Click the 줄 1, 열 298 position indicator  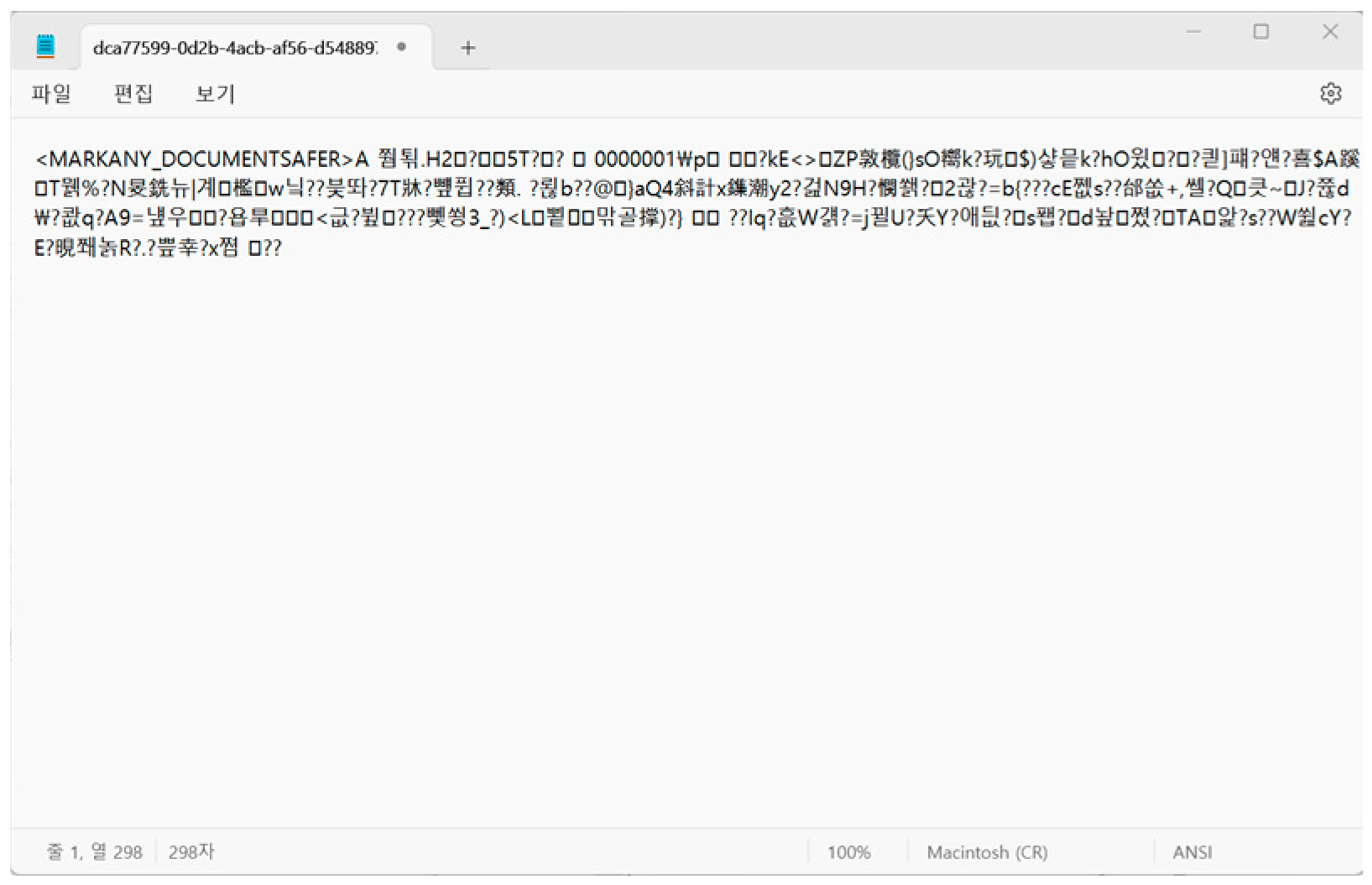[94, 852]
